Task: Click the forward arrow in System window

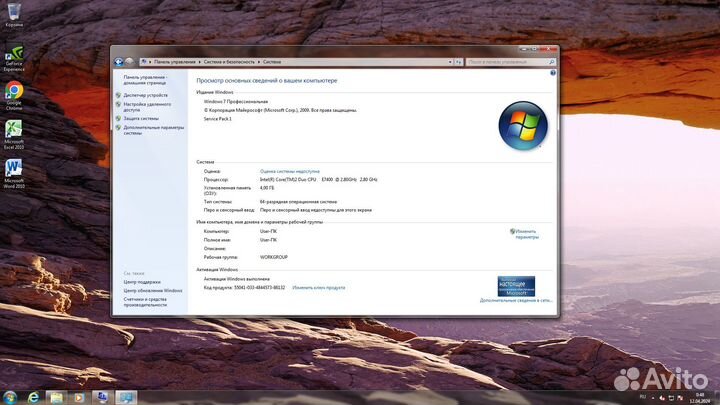Action: pos(129,62)
